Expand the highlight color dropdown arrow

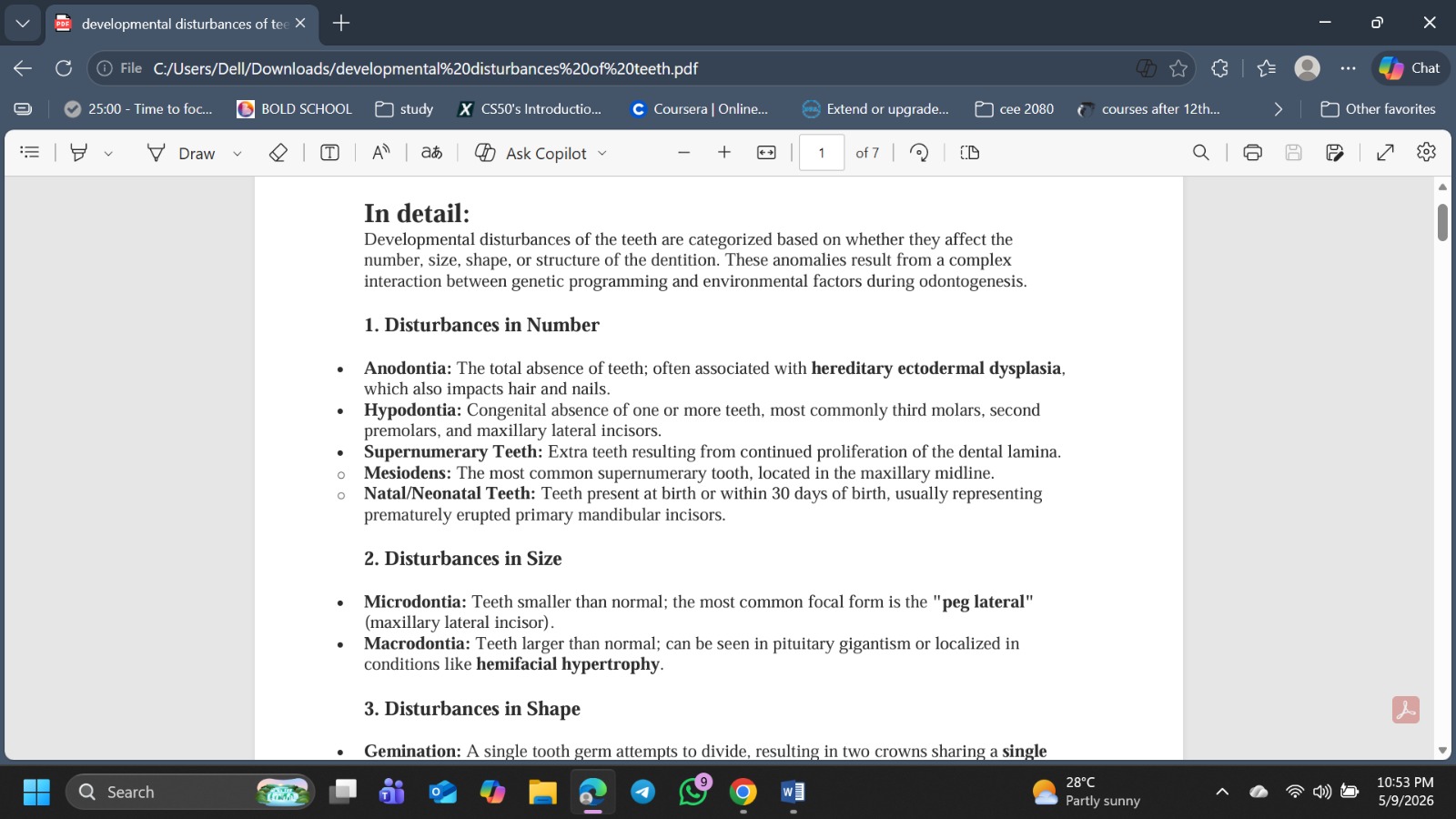pyautogui.click(x=108, y=154)
